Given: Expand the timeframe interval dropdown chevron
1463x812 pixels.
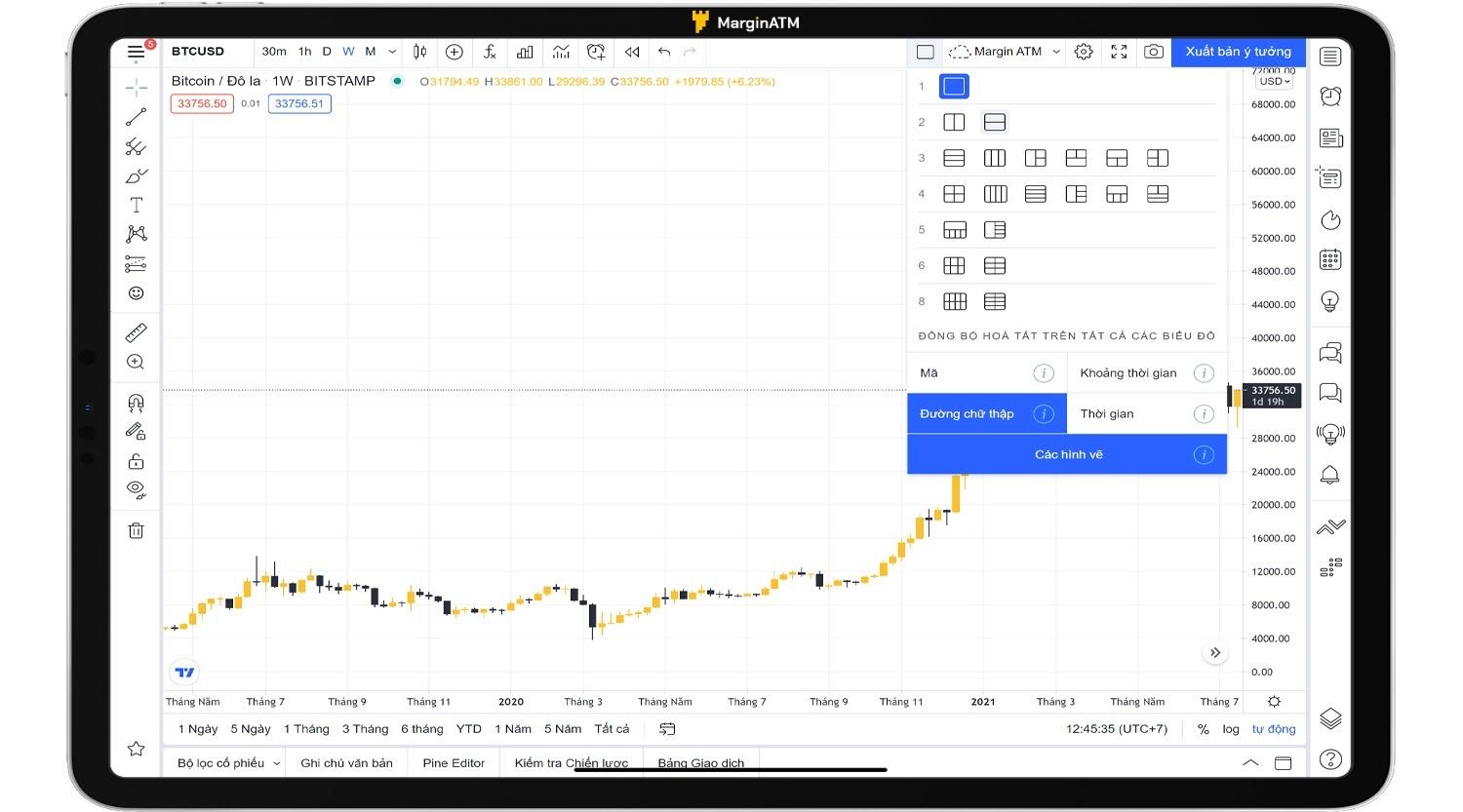Looking at the screenshot, I should (392, 52).
